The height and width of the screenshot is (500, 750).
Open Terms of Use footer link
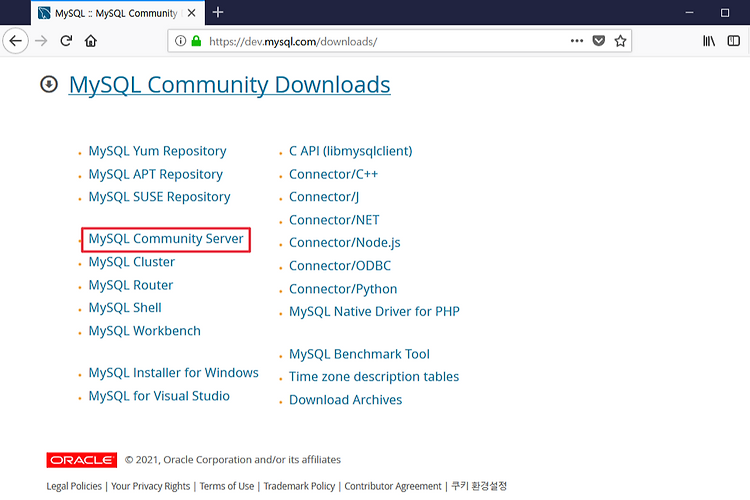coord(227,486)
